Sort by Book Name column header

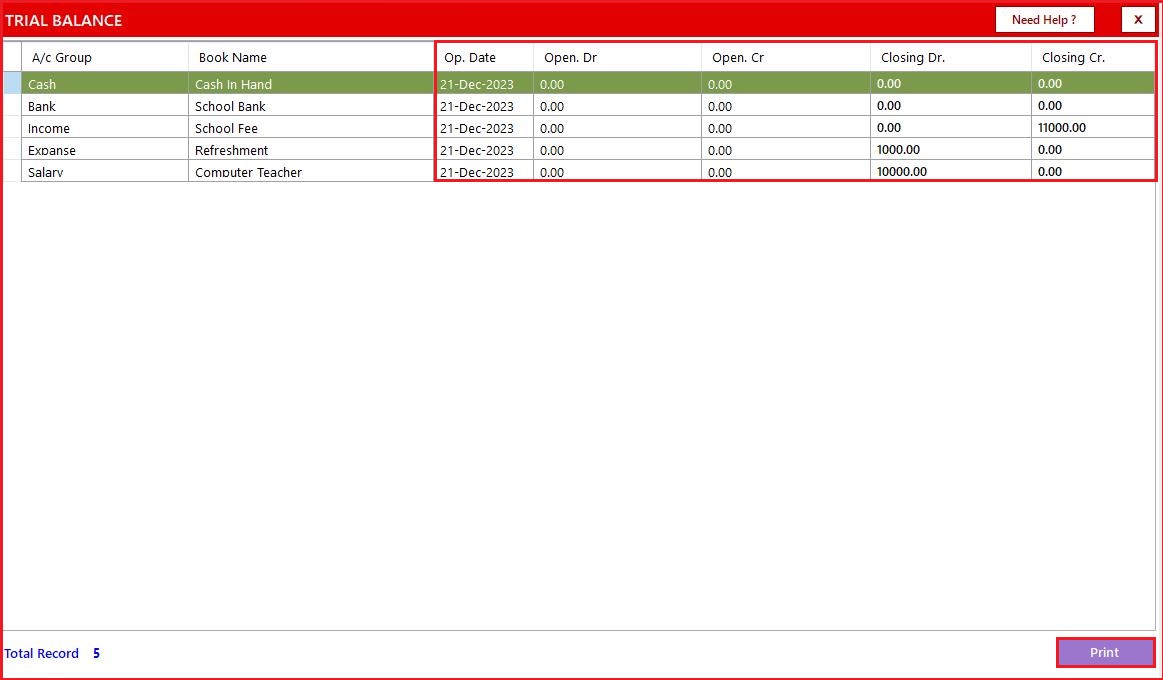[x=312, y=57]
